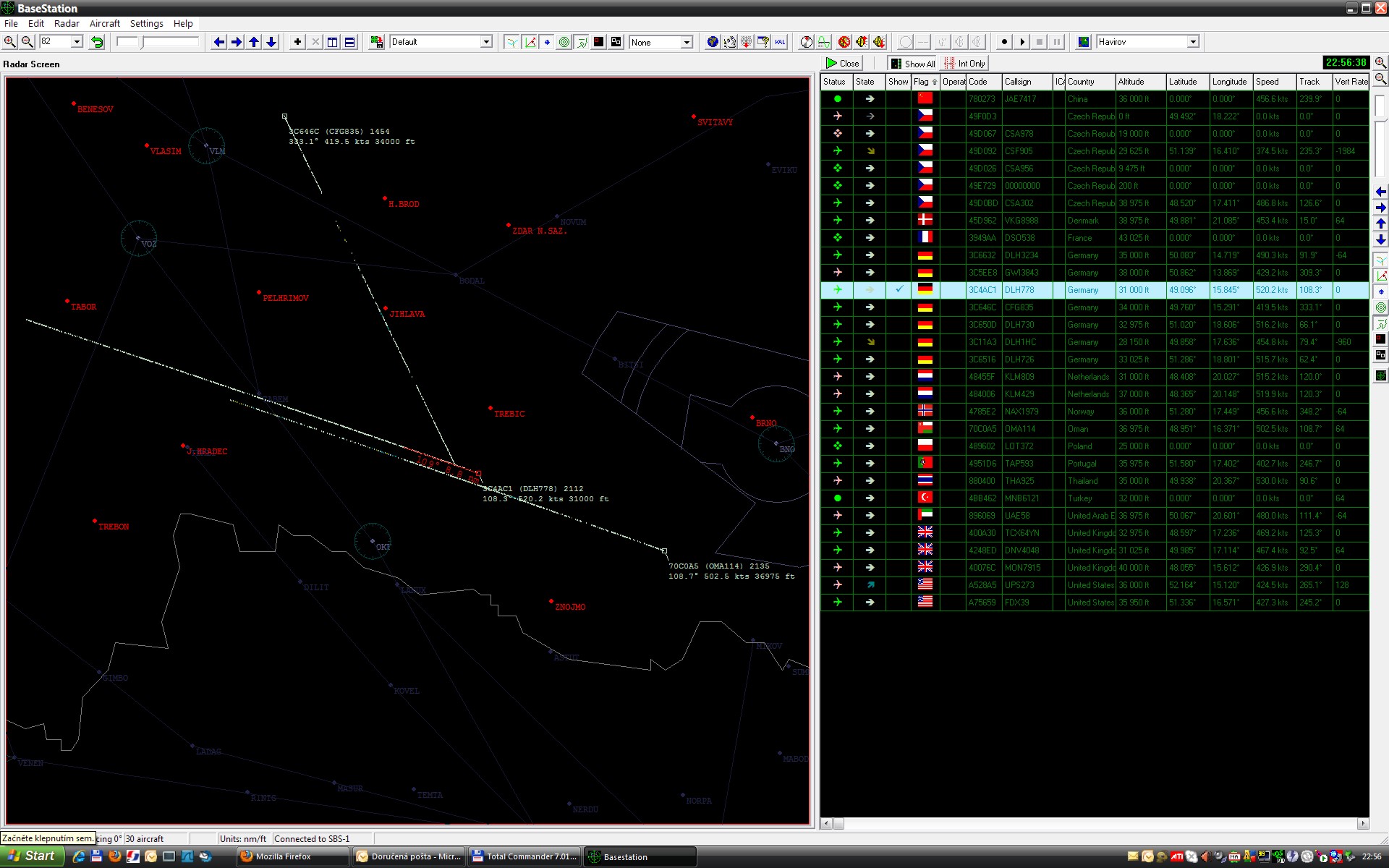Click the zoom in magnifier icon
The height and width of the screenshot is (868, 1389).
point(10,42)
